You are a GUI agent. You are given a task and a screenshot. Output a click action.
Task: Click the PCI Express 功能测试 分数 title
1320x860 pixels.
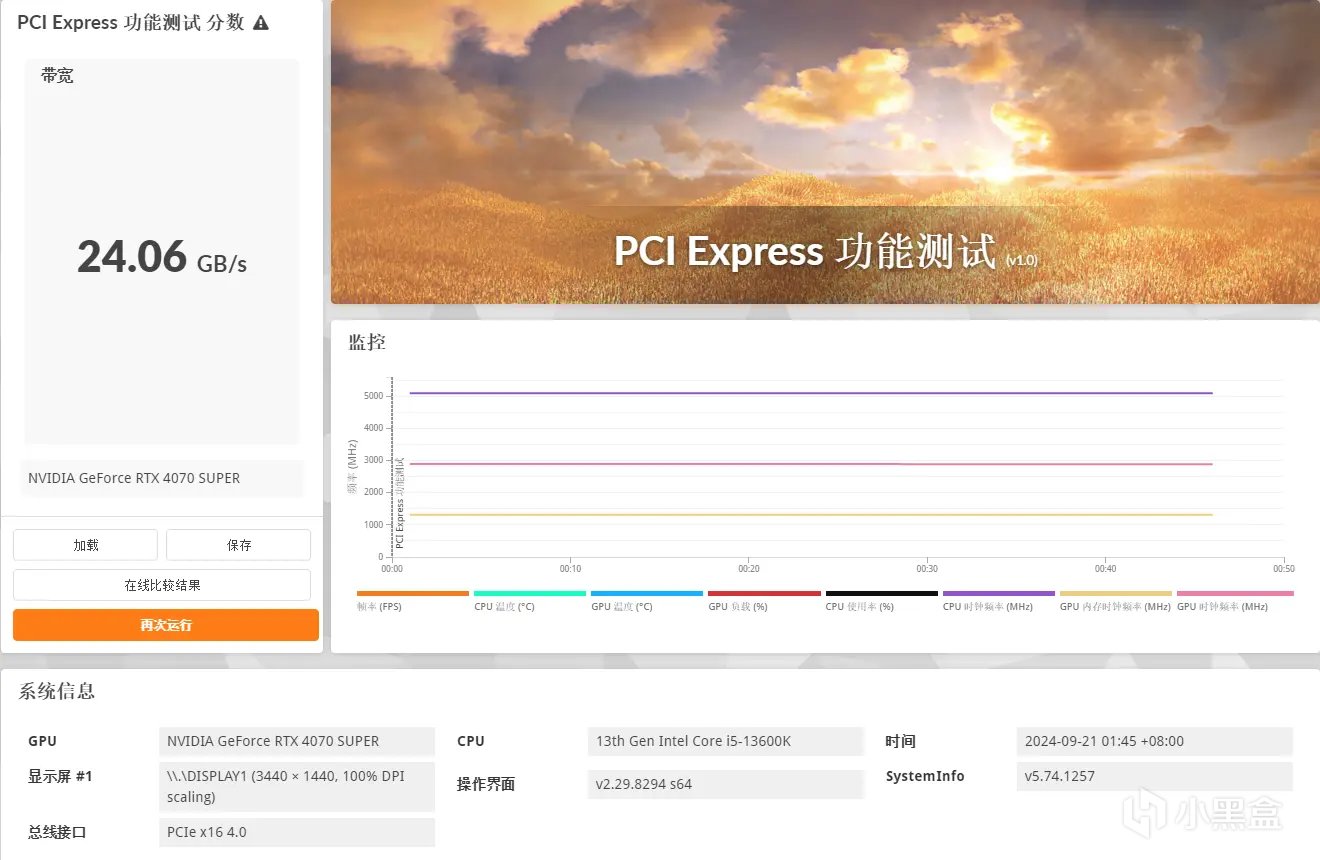pyautogui.click(x=131, y=23)
